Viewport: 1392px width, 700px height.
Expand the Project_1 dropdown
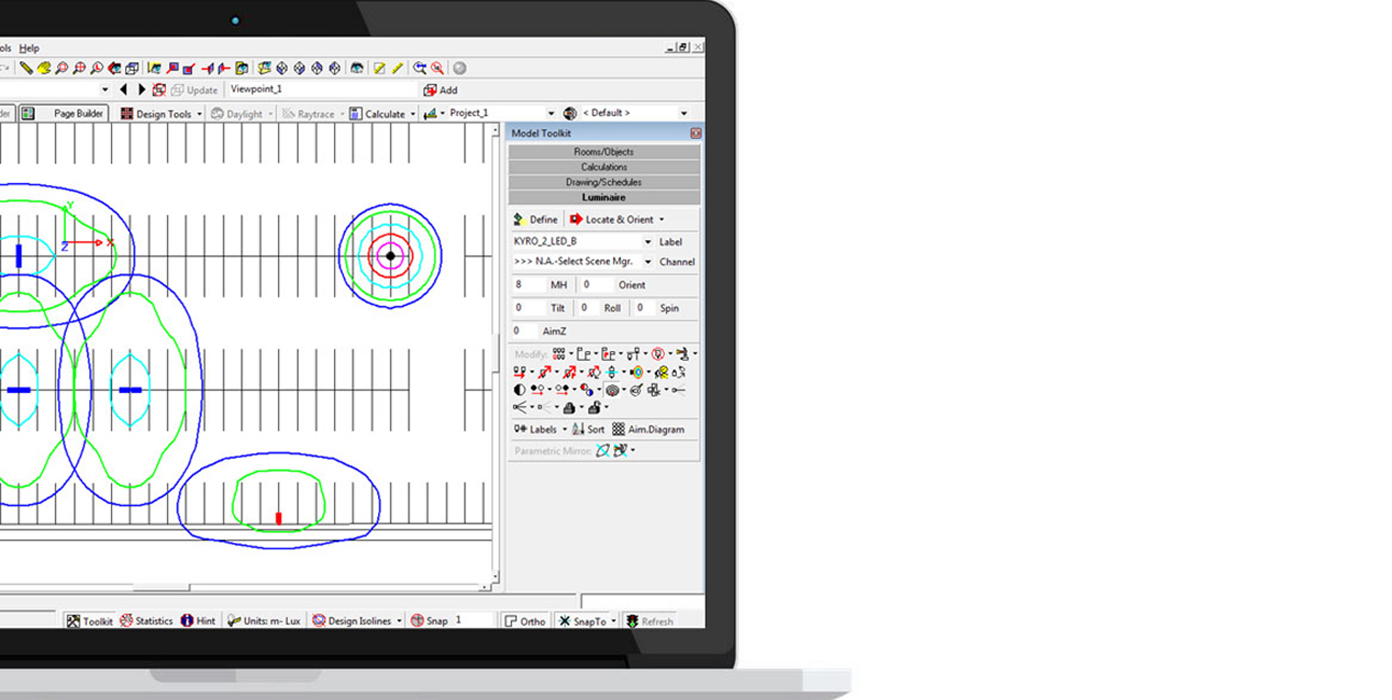point(550,114)
